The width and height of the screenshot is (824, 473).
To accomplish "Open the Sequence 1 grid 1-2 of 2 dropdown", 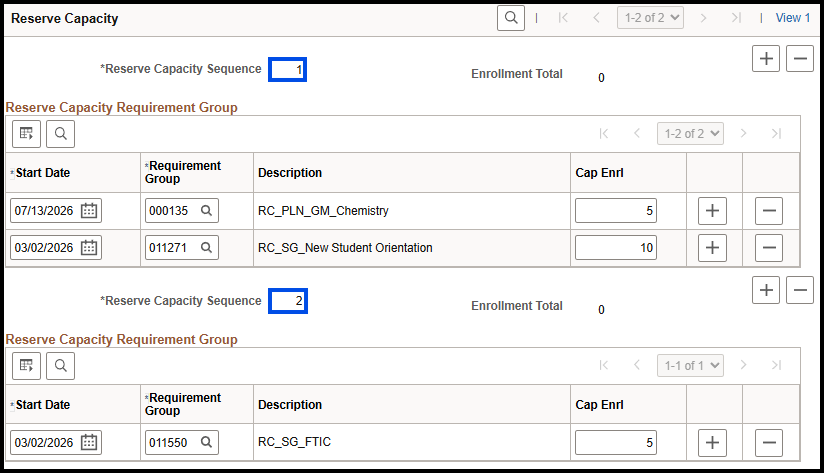I will pos(690,133).
